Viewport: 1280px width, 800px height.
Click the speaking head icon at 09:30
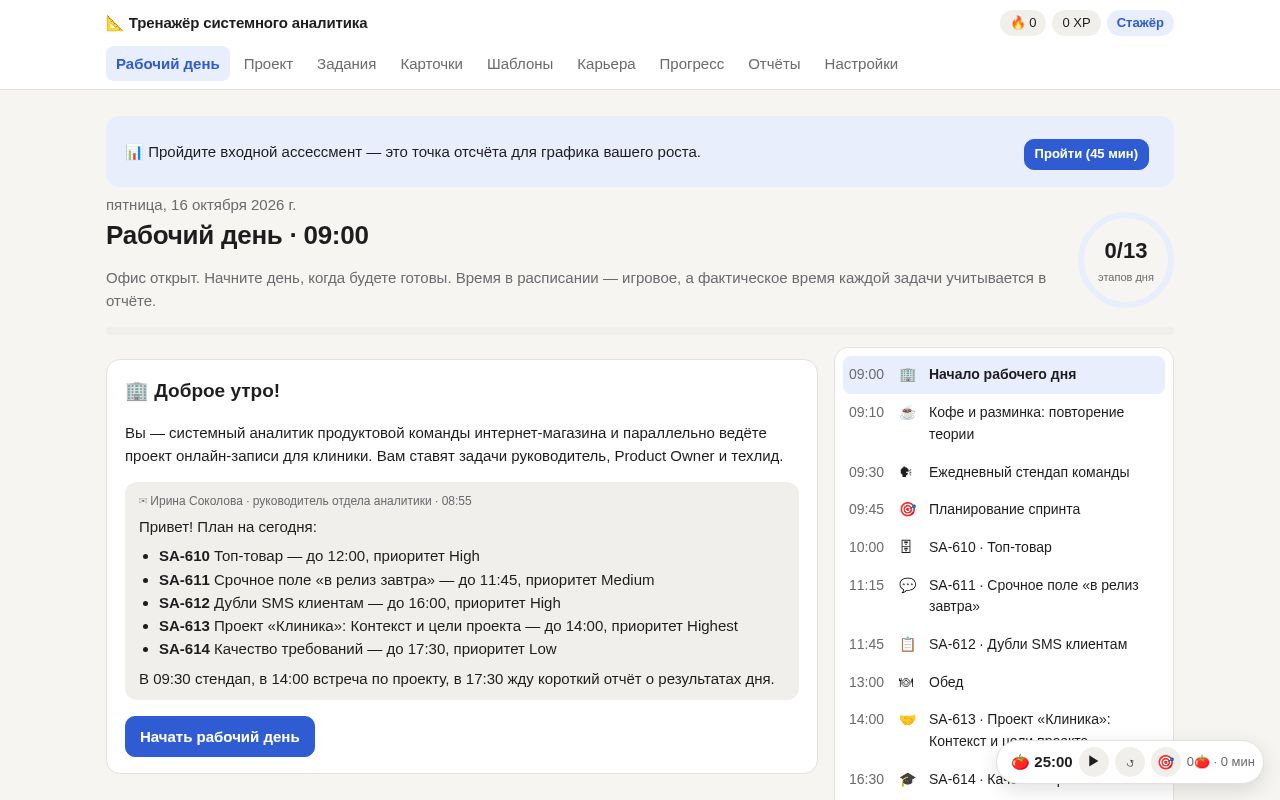click(x=907, y=472)
